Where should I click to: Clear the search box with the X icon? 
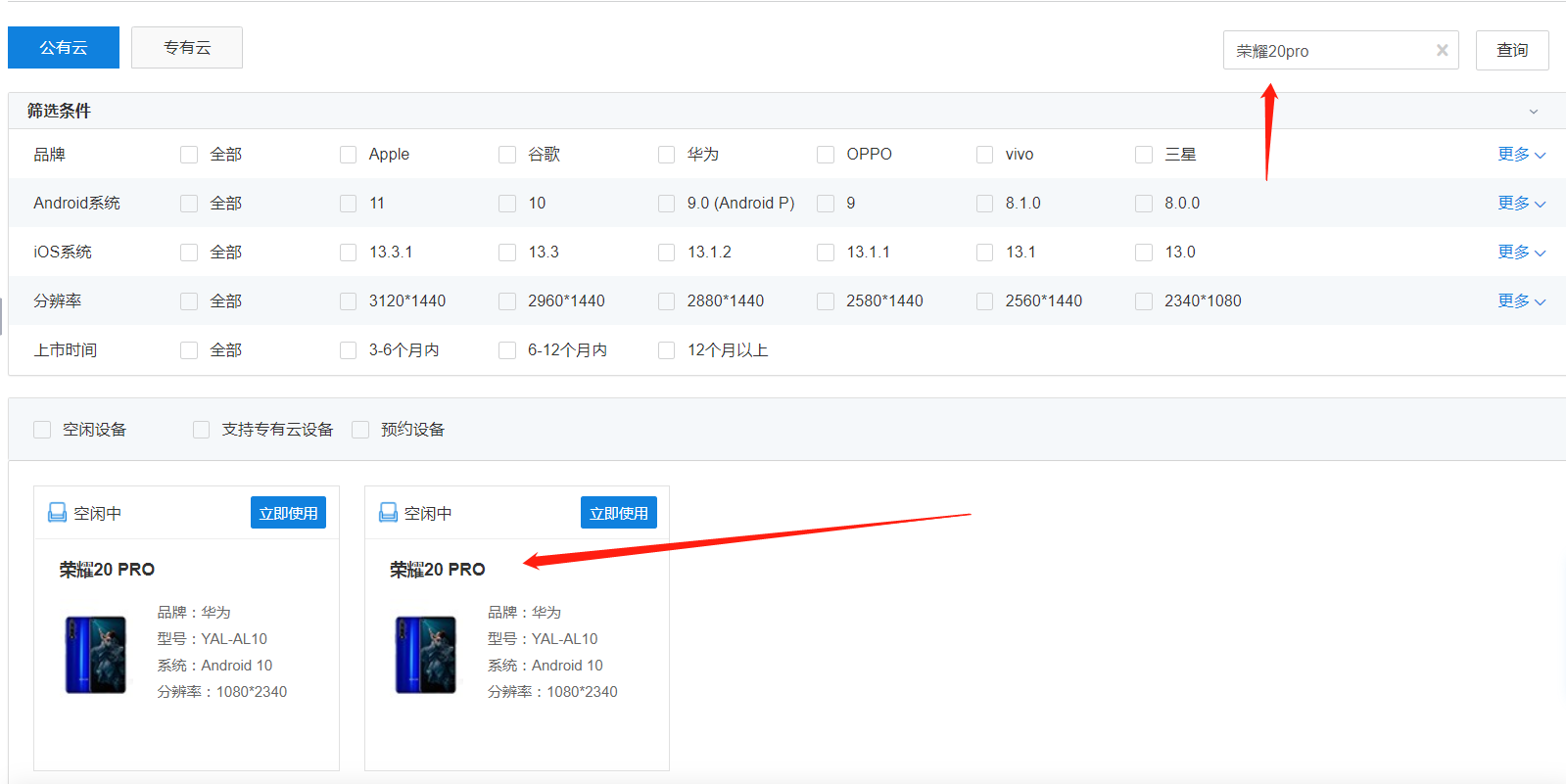tap(1442, 50)
